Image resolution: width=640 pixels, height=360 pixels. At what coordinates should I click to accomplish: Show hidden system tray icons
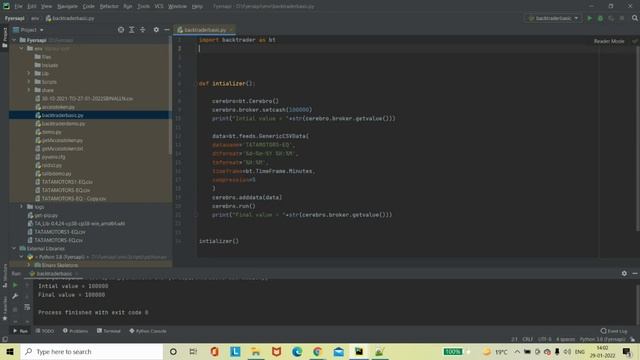coord(517,352)
